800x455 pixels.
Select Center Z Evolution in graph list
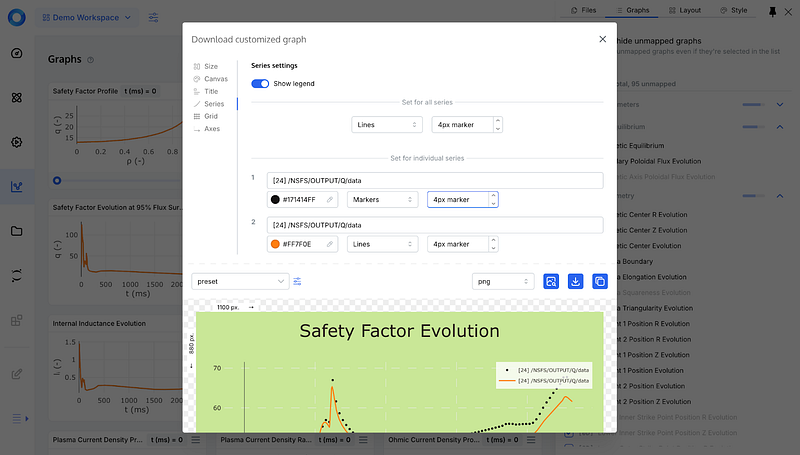click(653, 230)
